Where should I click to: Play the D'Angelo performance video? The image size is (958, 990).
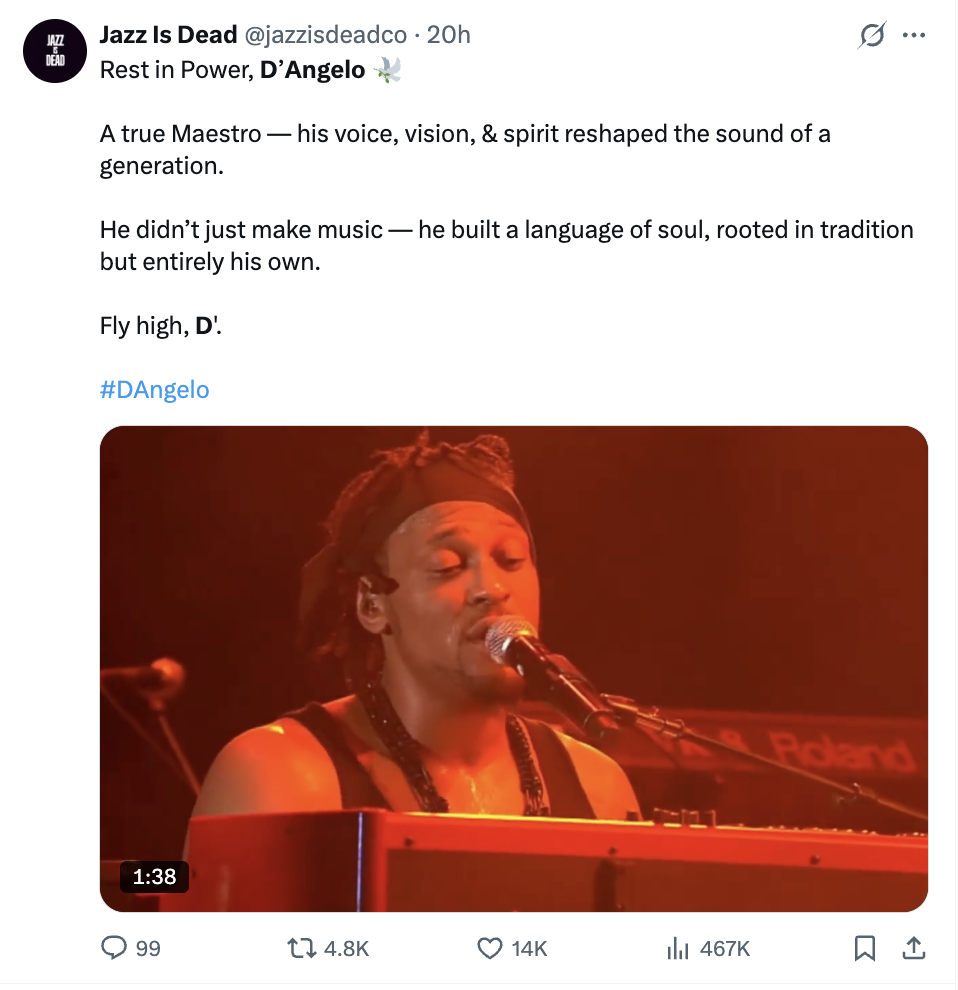(x=514, y=668)
